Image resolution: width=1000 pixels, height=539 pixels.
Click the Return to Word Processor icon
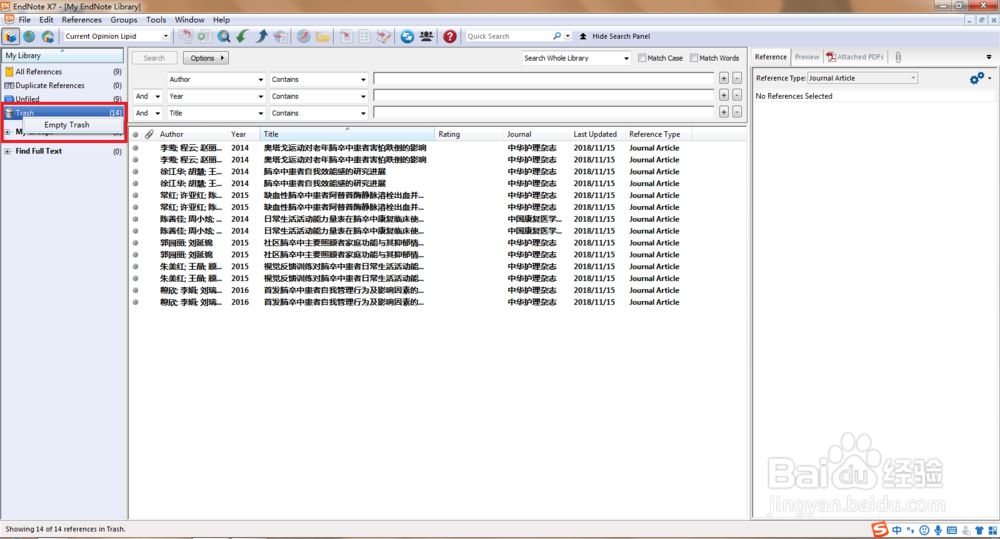pos(383,36)
